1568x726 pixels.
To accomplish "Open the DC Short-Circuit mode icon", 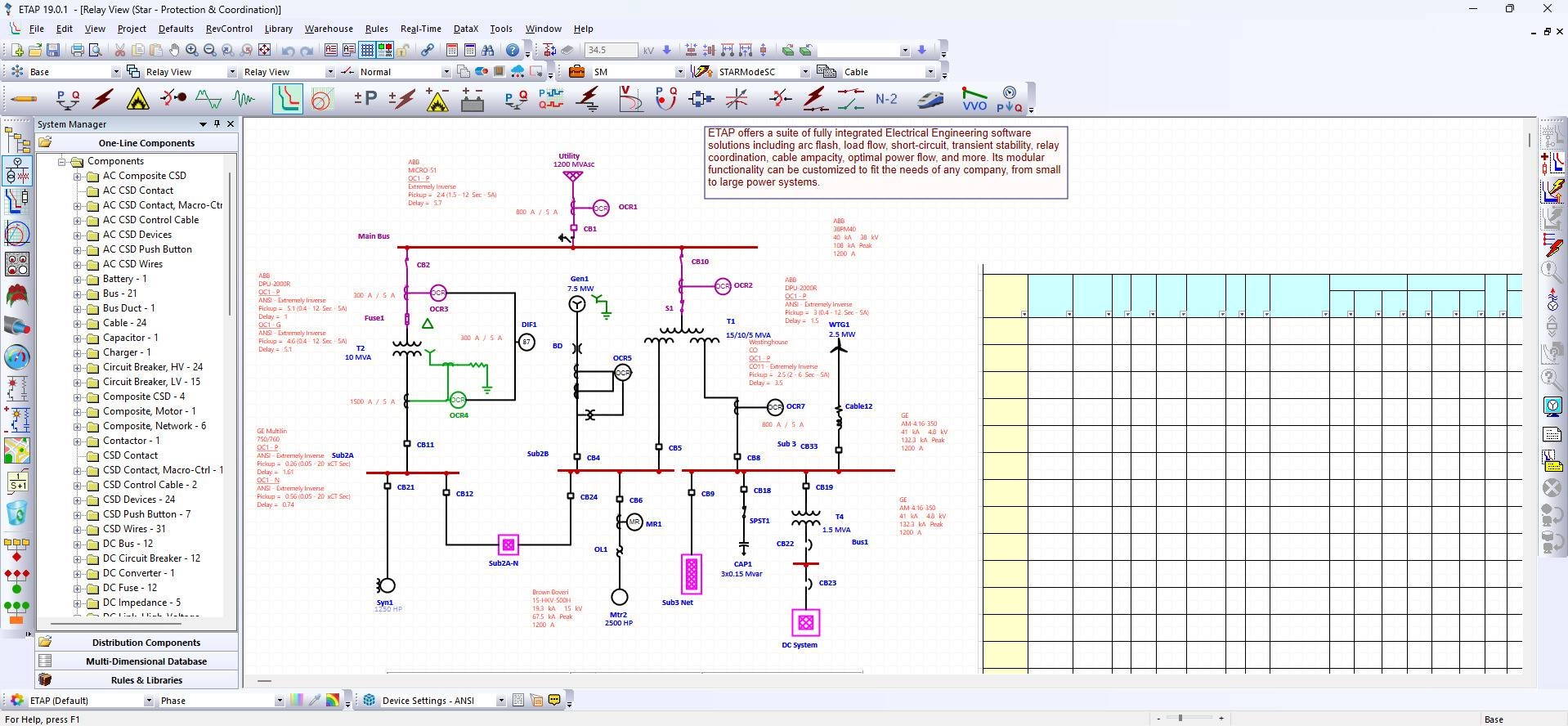I will [401, 99].
